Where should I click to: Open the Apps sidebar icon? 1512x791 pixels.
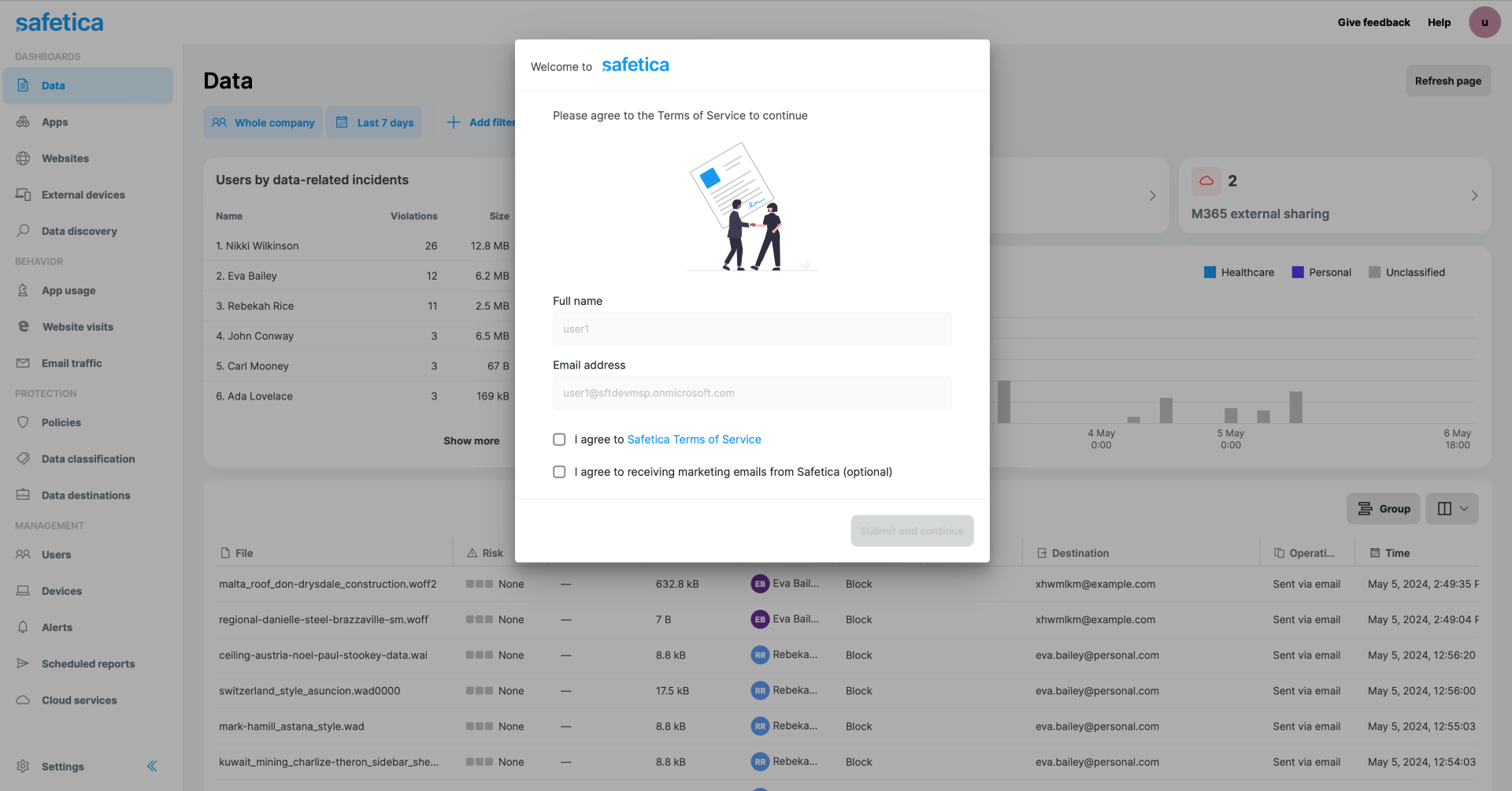tap(23, 121)
